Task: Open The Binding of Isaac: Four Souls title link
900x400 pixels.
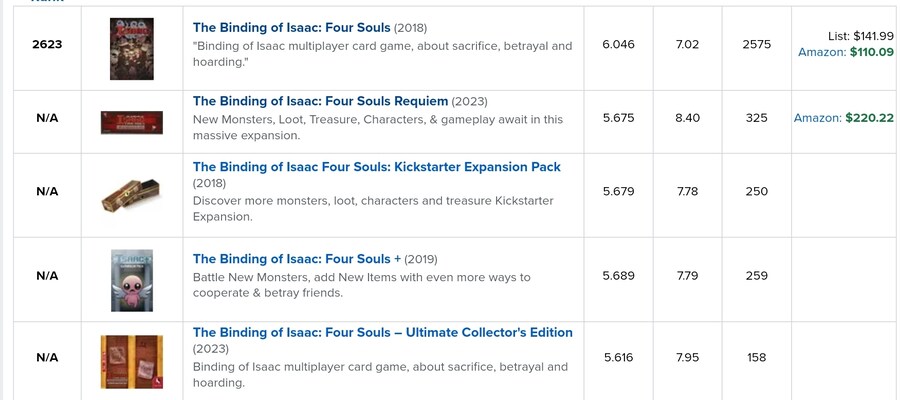Action: (291, 27)
